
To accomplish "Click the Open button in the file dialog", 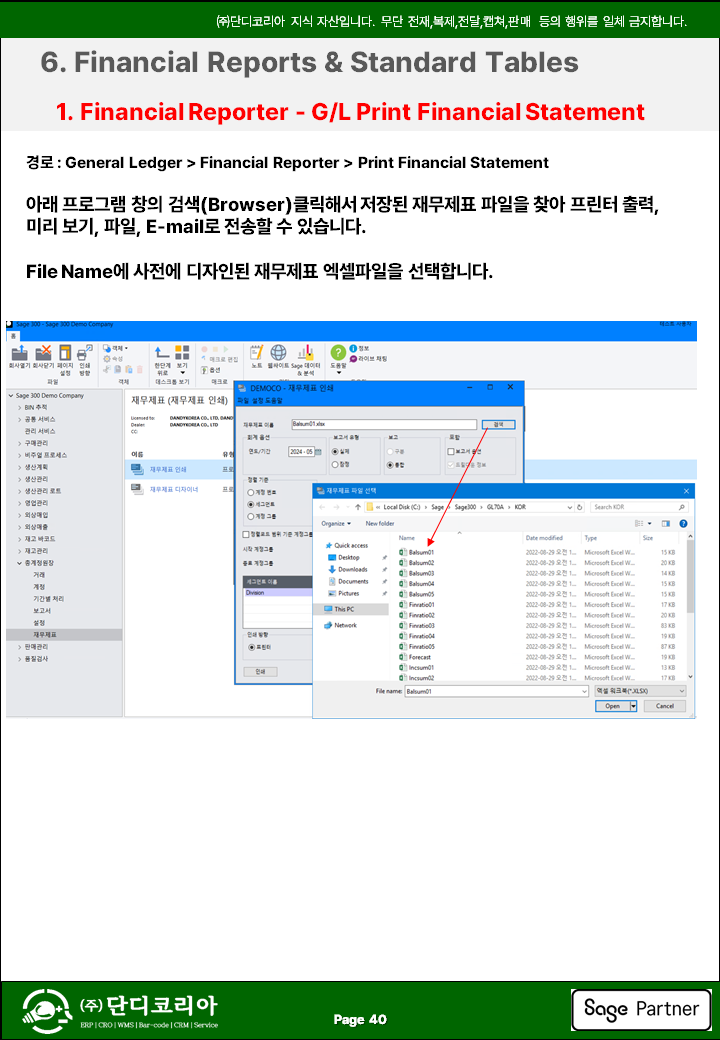I will pyautogui.click(x=612, y=706).
